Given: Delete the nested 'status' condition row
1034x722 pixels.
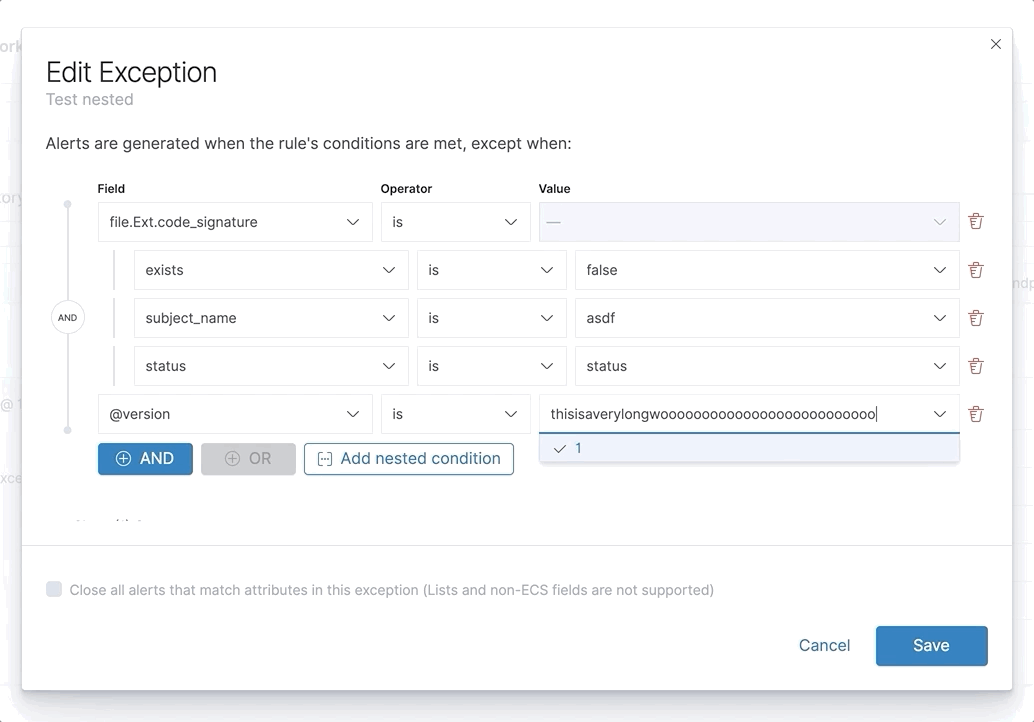Looking at the screenshot, I should (x=976, y=366).
